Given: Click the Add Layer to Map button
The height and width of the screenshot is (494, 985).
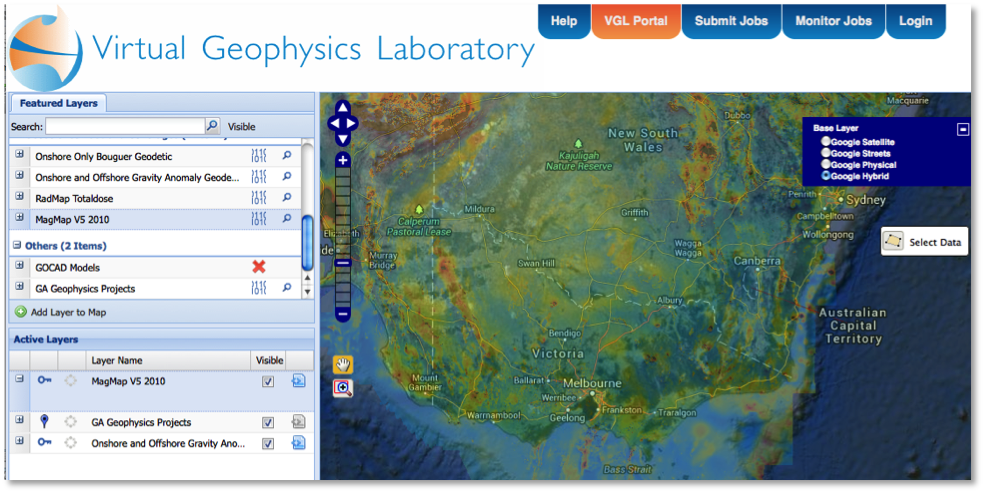Looking at the screenshot, I should pyautogui.click(x=60, y=312).
